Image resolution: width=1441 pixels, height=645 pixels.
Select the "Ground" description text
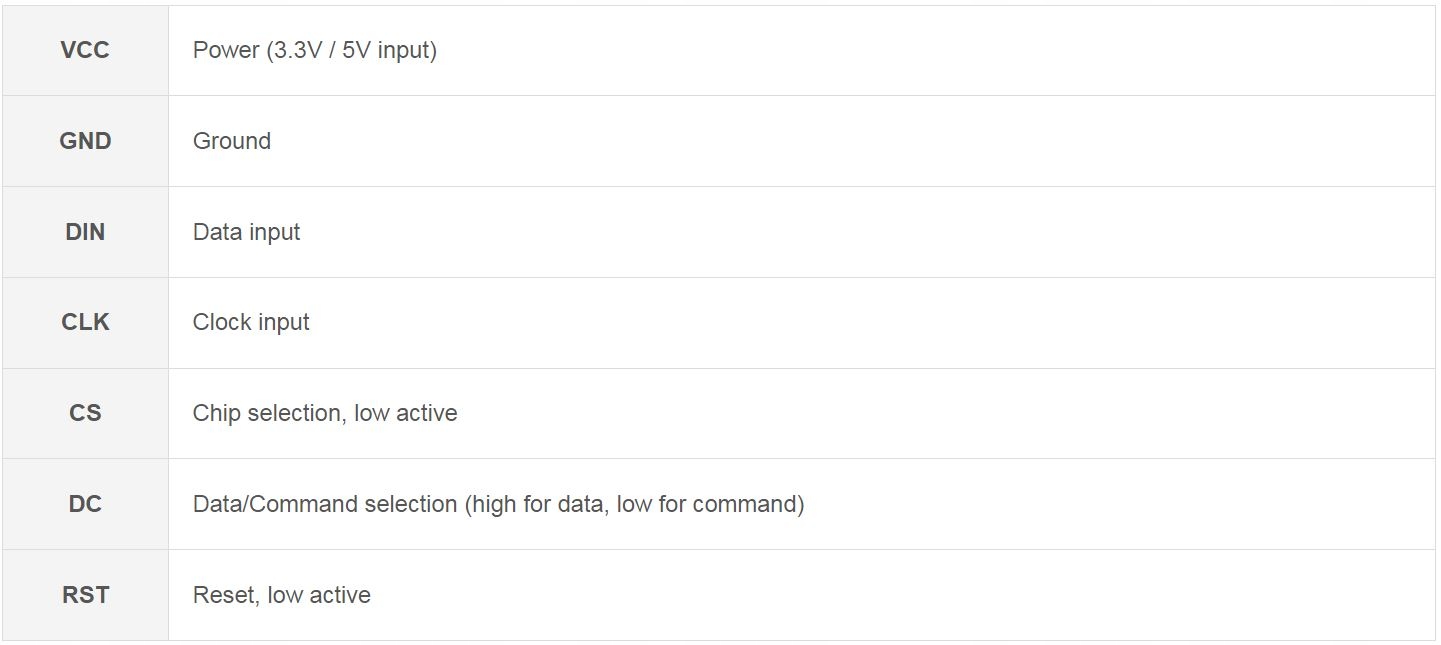pyautogui.click(x=232, y=141)
